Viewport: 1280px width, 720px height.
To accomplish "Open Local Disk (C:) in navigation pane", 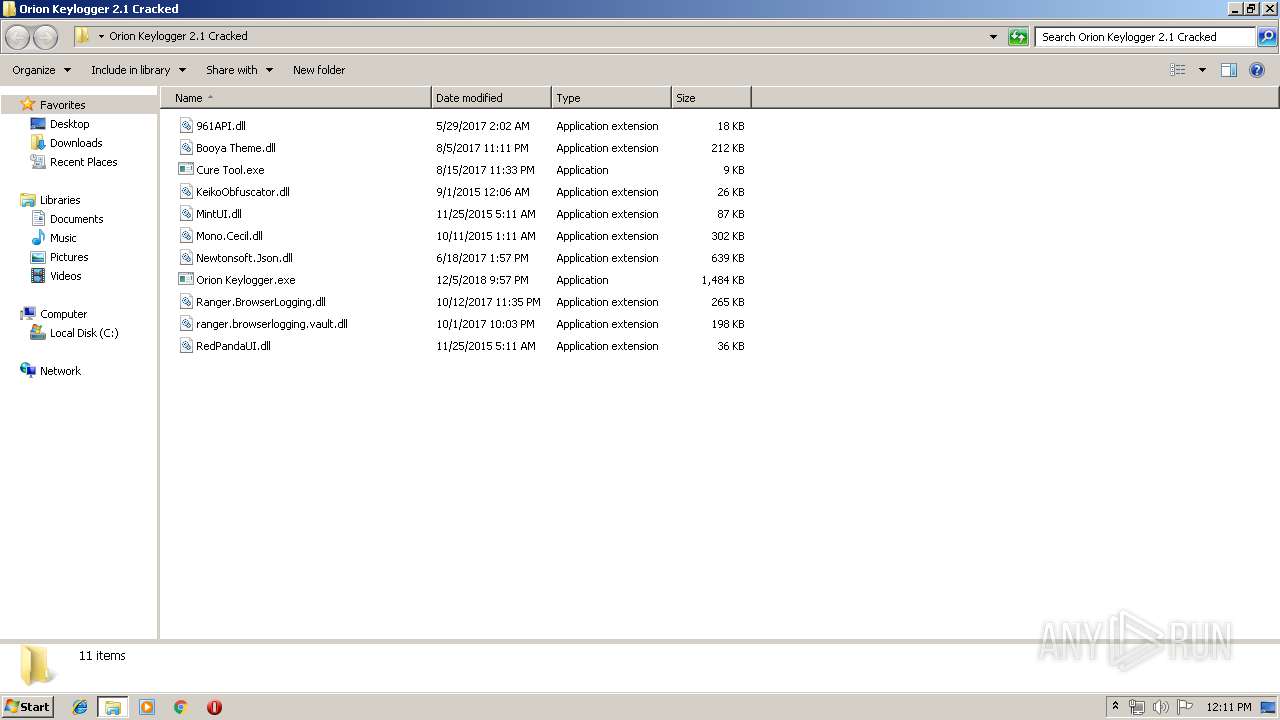I will point(84,333).
